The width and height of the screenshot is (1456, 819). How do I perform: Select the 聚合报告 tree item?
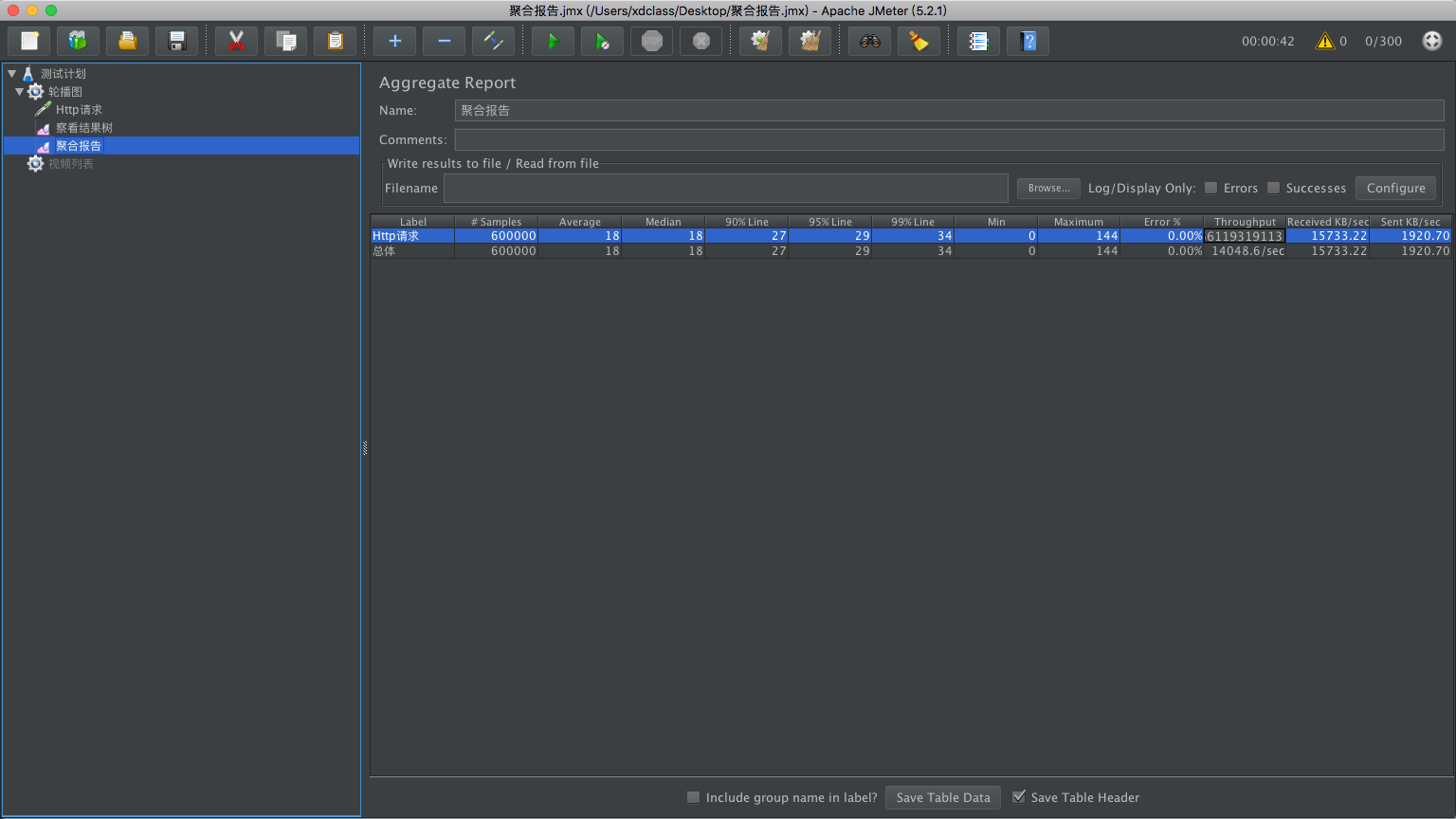click(x=79, y=146)
